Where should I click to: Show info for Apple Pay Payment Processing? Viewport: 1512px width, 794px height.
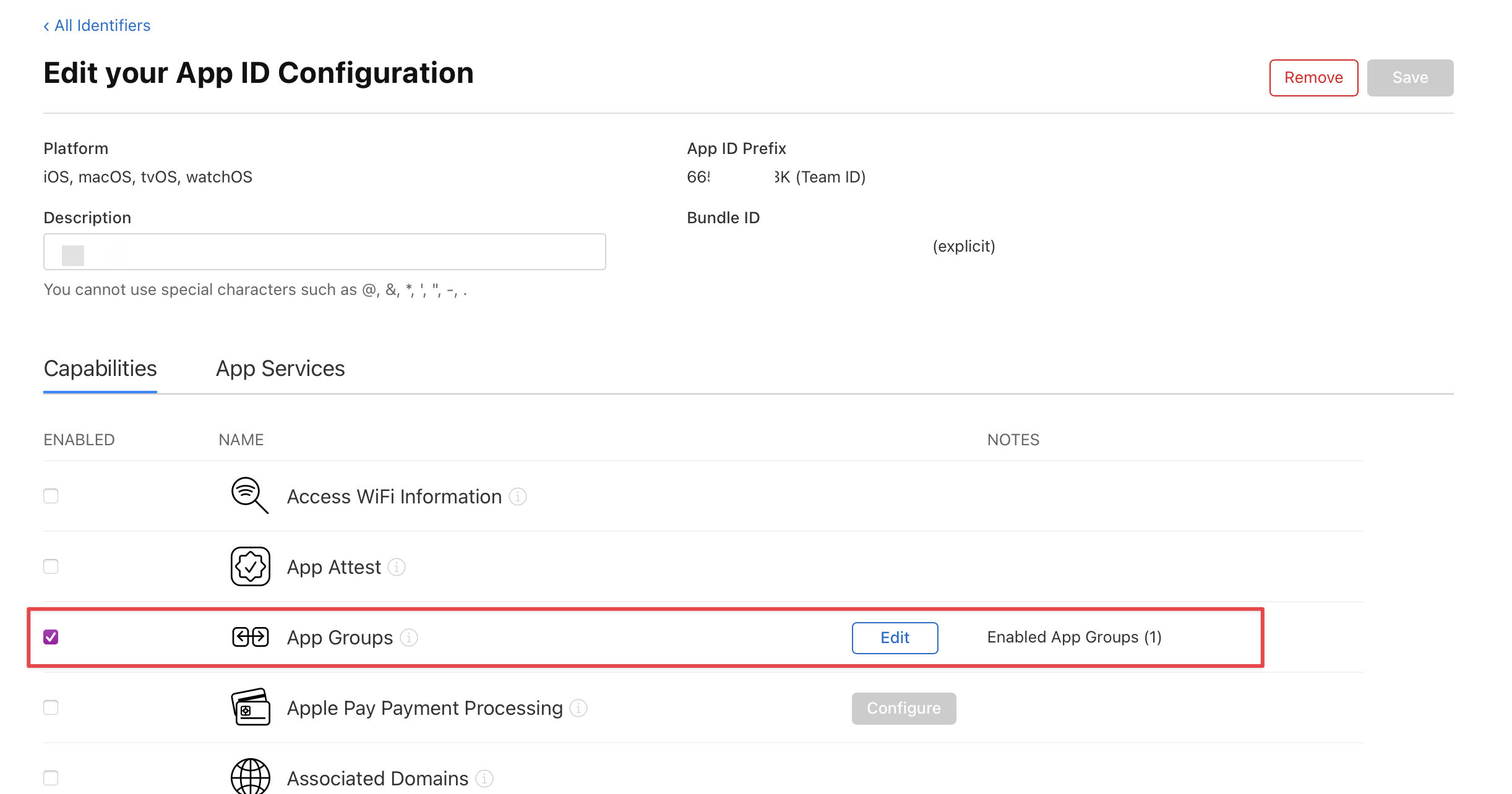(x=578, y=708)
